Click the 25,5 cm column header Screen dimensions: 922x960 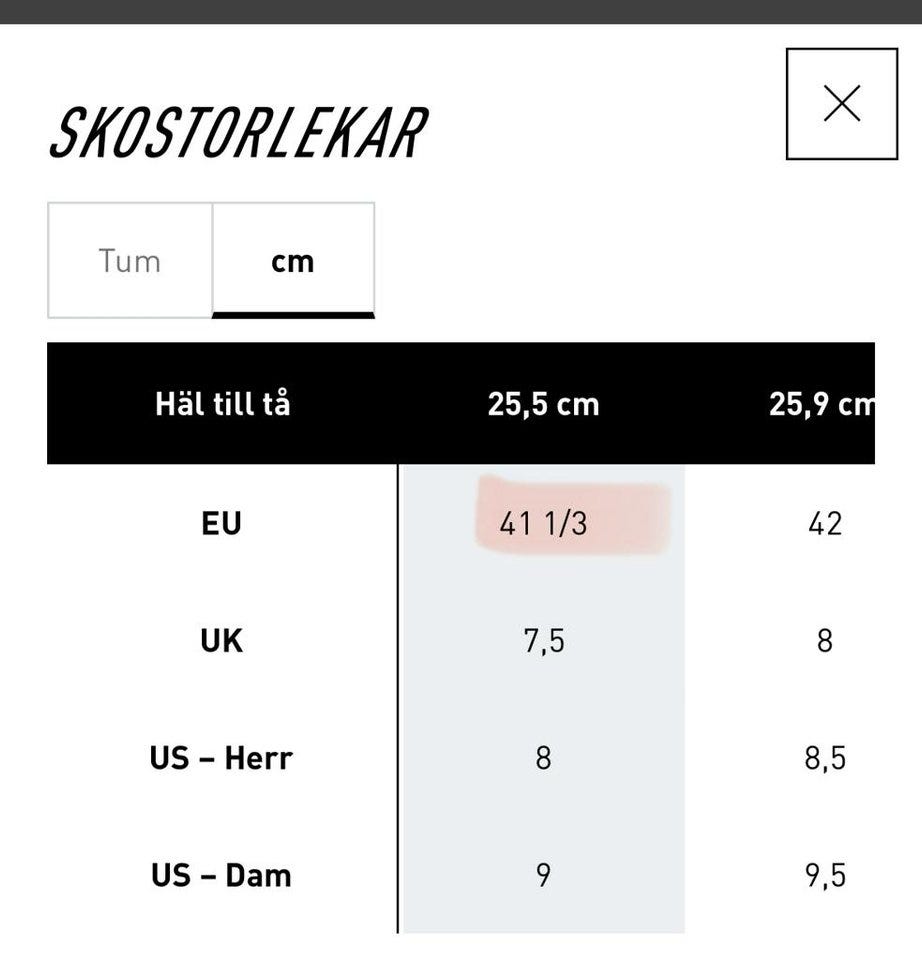543,404
